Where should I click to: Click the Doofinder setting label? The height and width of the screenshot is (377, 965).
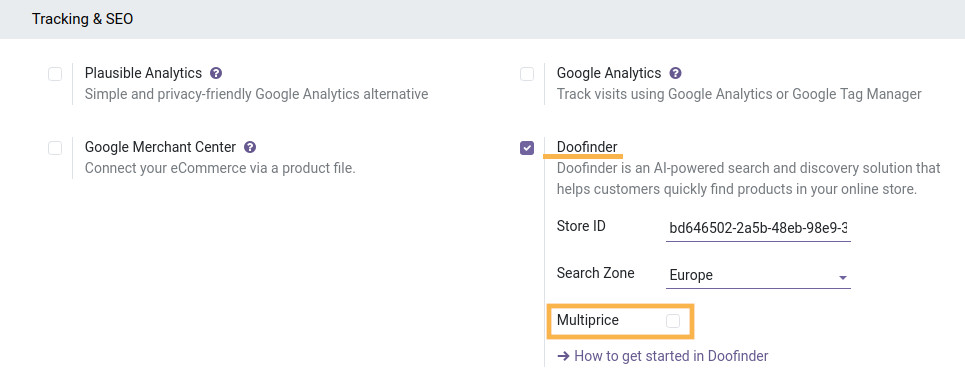pyautogui.click(x=587, y=147)
